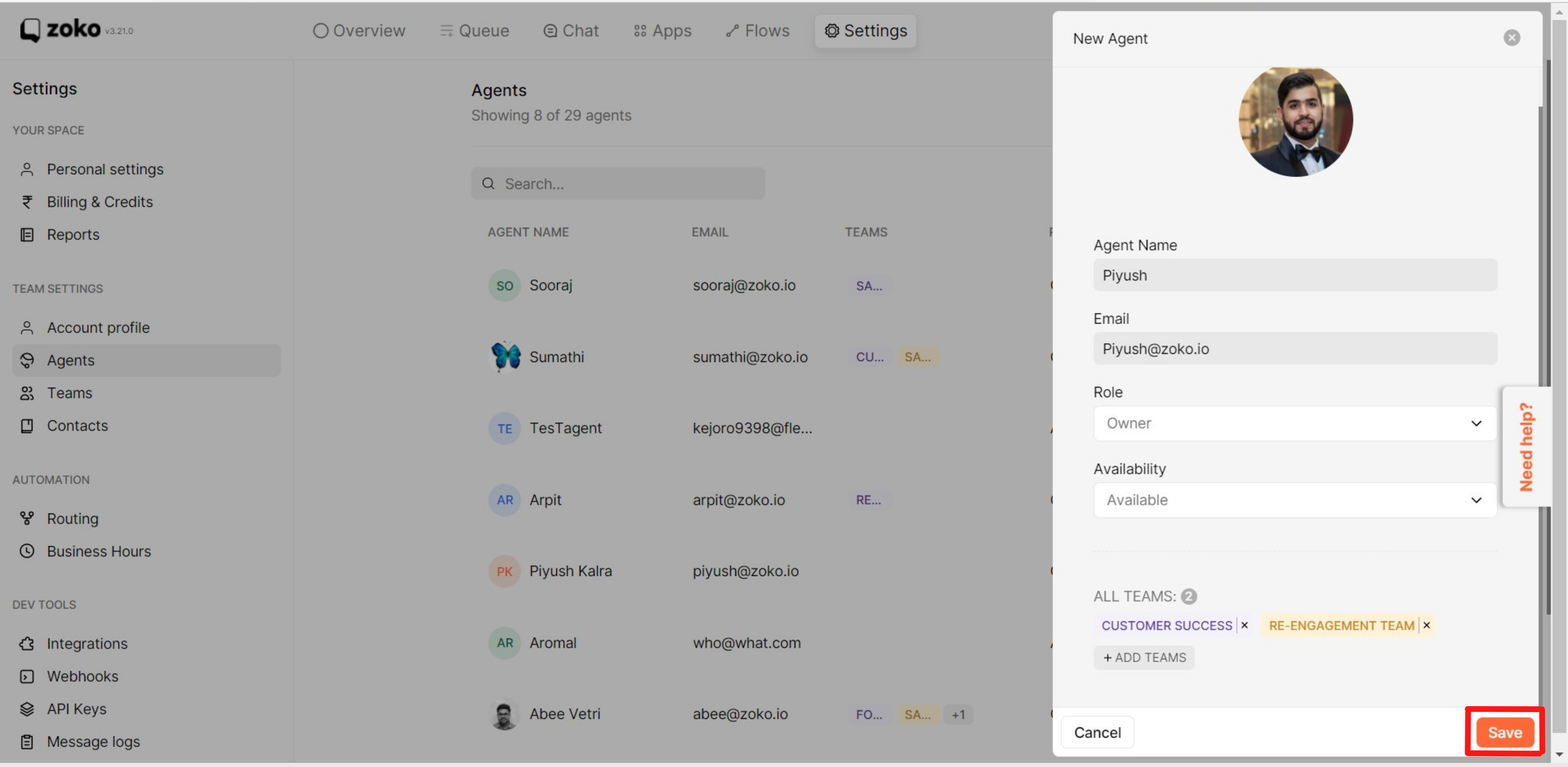The image size is (1568, 767).
Task: Click the agent search box
Action: tap(618, 183)
